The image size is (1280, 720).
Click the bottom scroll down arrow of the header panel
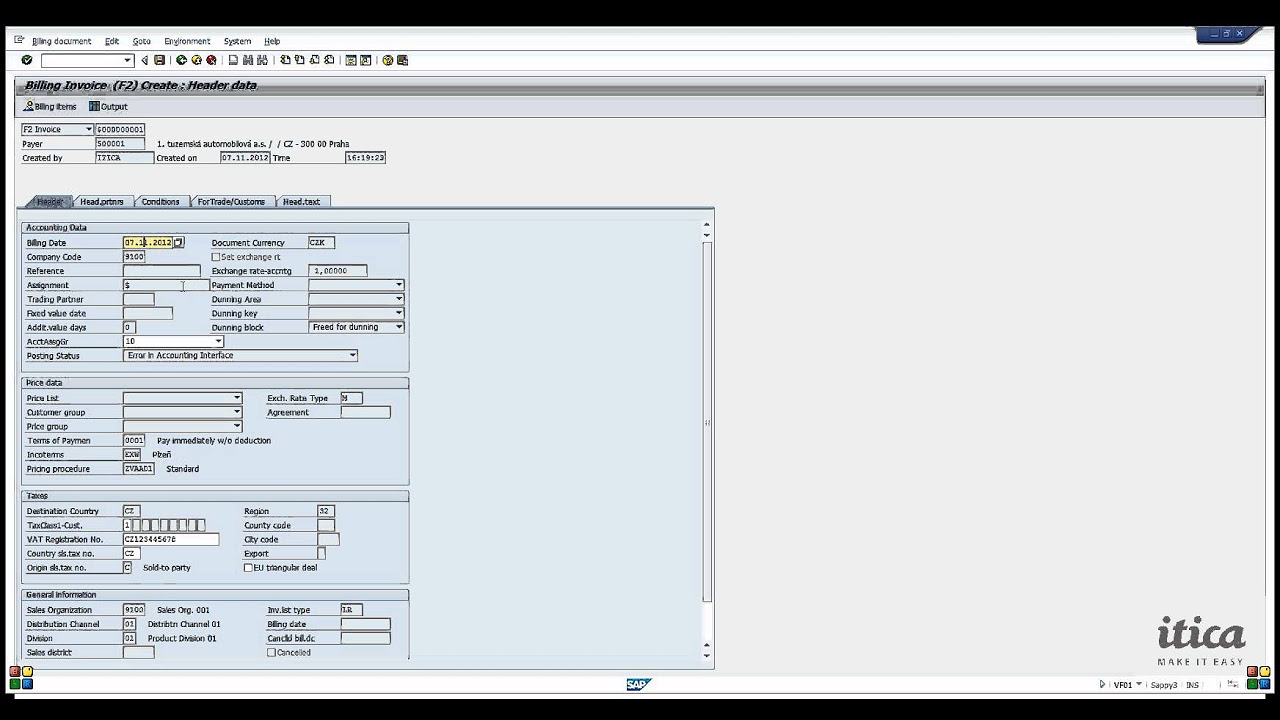[707, 655]
